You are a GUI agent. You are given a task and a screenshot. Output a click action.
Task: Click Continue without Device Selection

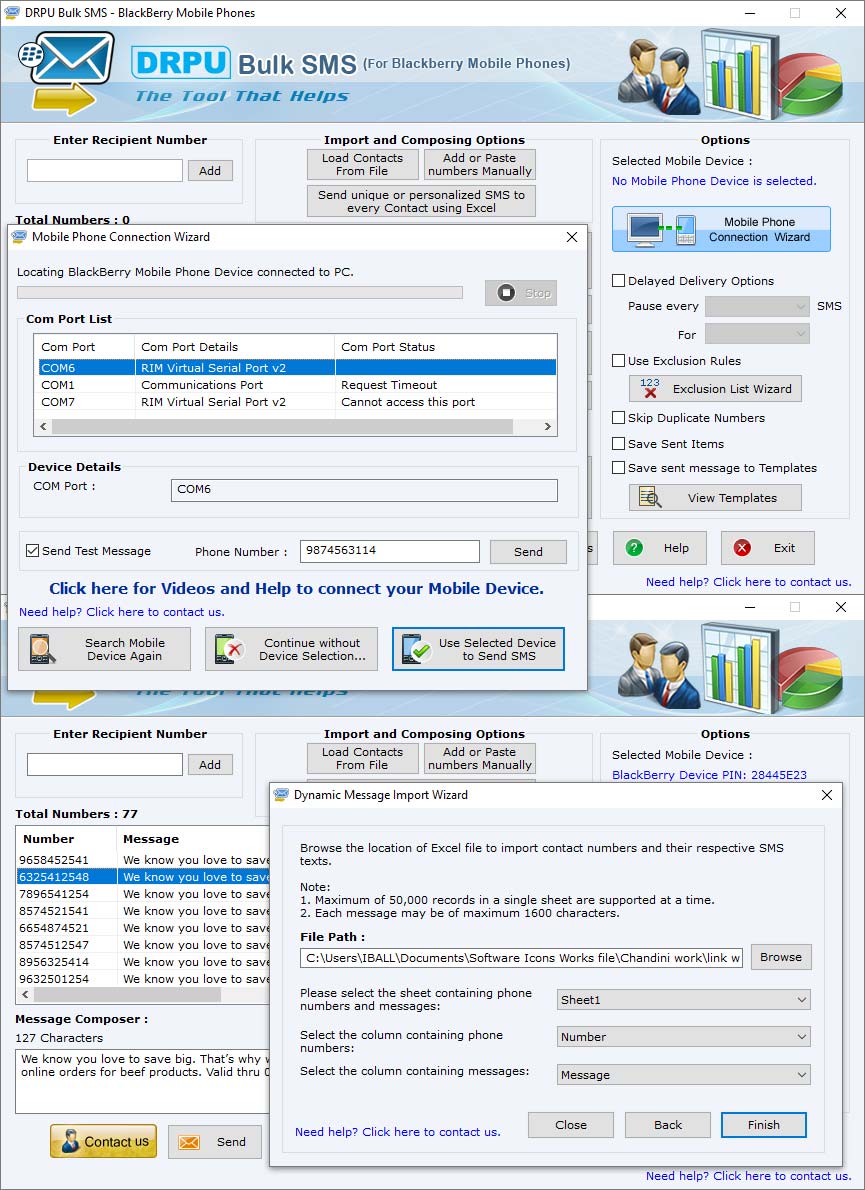291,648
